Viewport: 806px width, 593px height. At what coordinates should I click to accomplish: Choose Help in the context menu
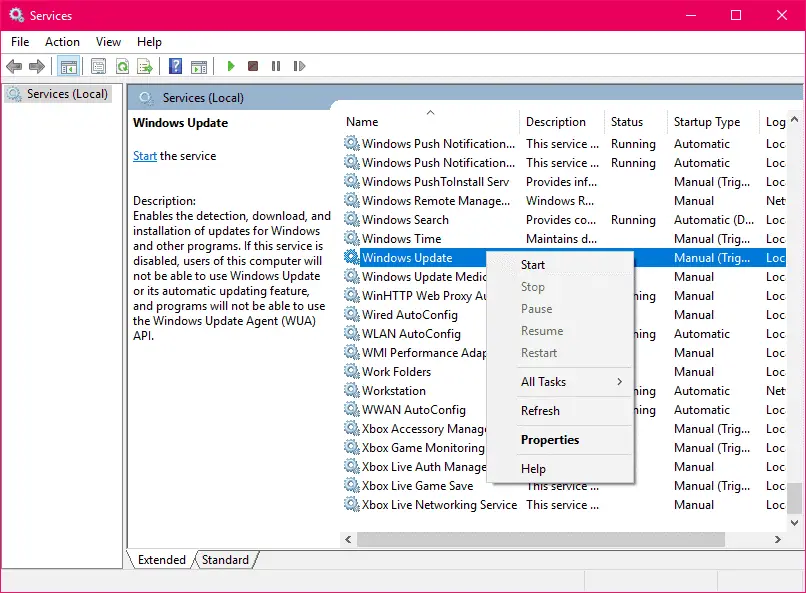point(560,469)
